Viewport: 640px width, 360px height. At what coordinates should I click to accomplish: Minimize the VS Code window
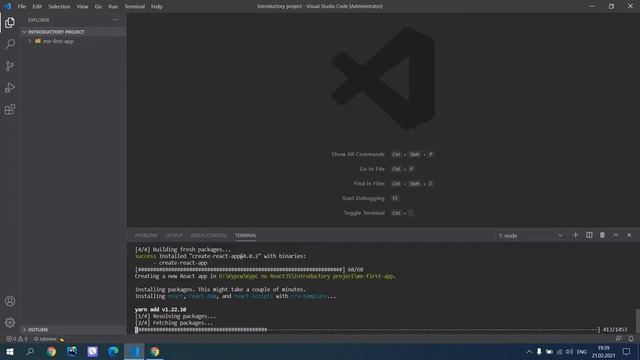click(x=592, y=6)
